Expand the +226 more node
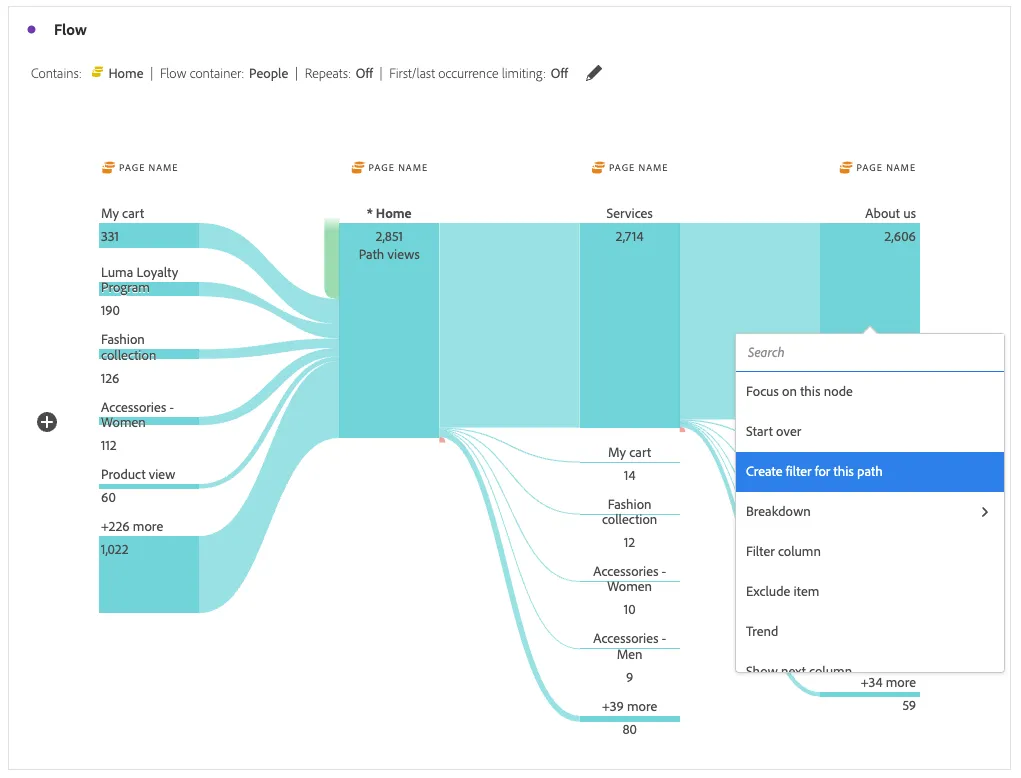This screenshot has height=778, width=1021. (x=148, y=574)
